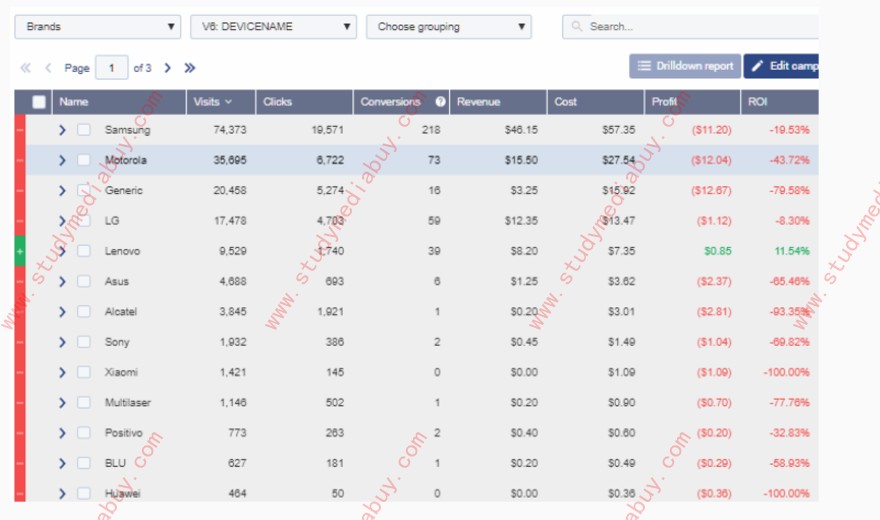Screen dimensions: 880x520
Task: Sort by the Name column header
Action: point(118,102)
